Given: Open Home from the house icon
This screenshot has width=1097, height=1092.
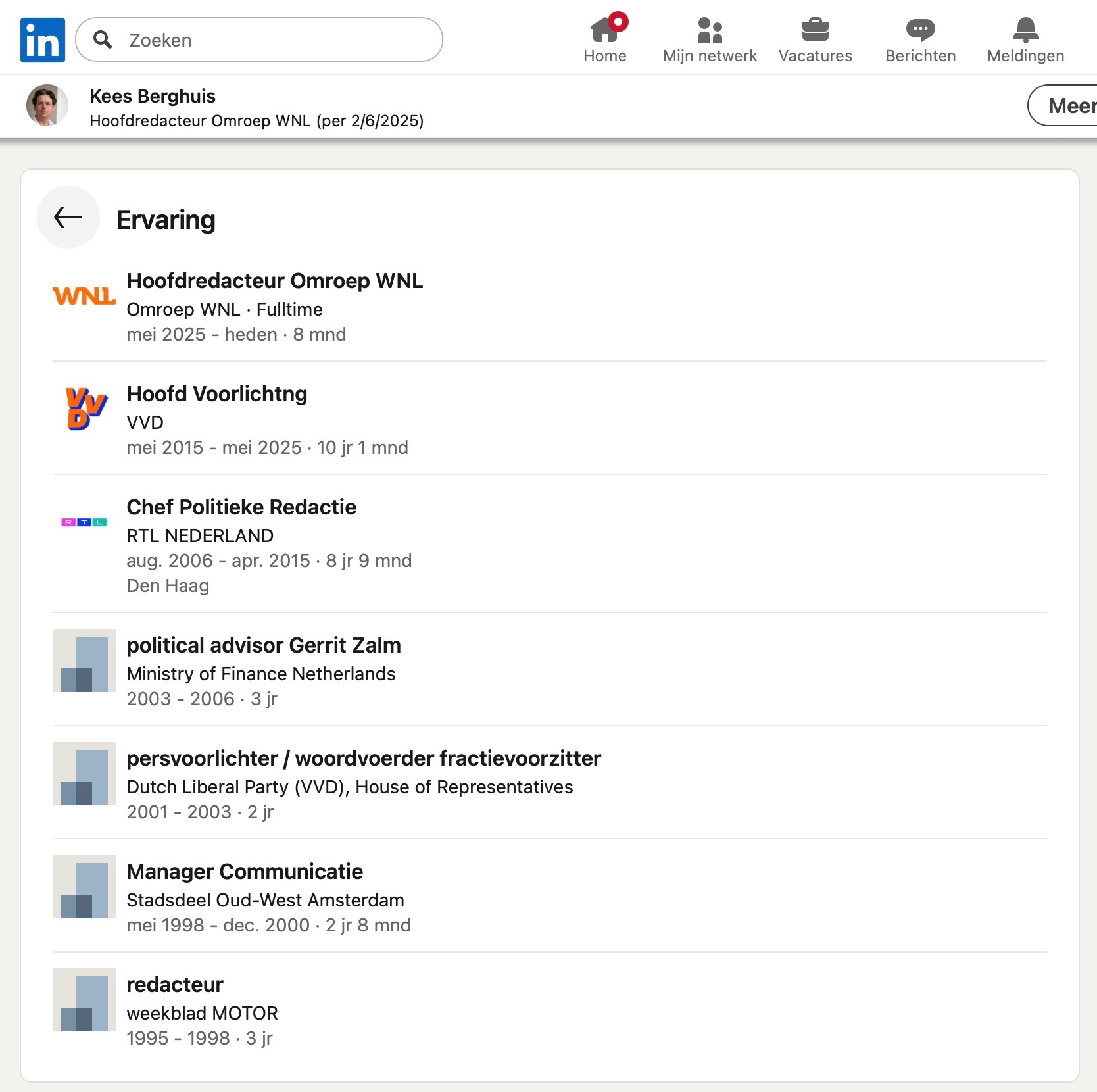Looking at the screenshot, I should click(605, 30).
